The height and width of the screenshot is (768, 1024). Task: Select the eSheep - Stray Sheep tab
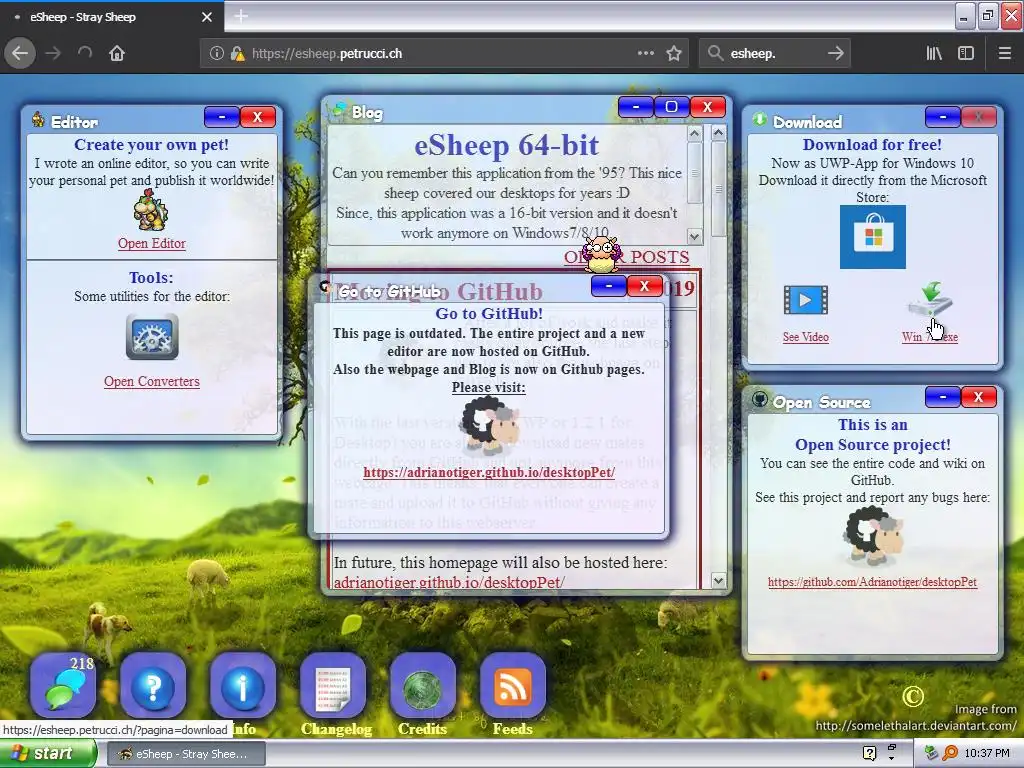[111, 17]
